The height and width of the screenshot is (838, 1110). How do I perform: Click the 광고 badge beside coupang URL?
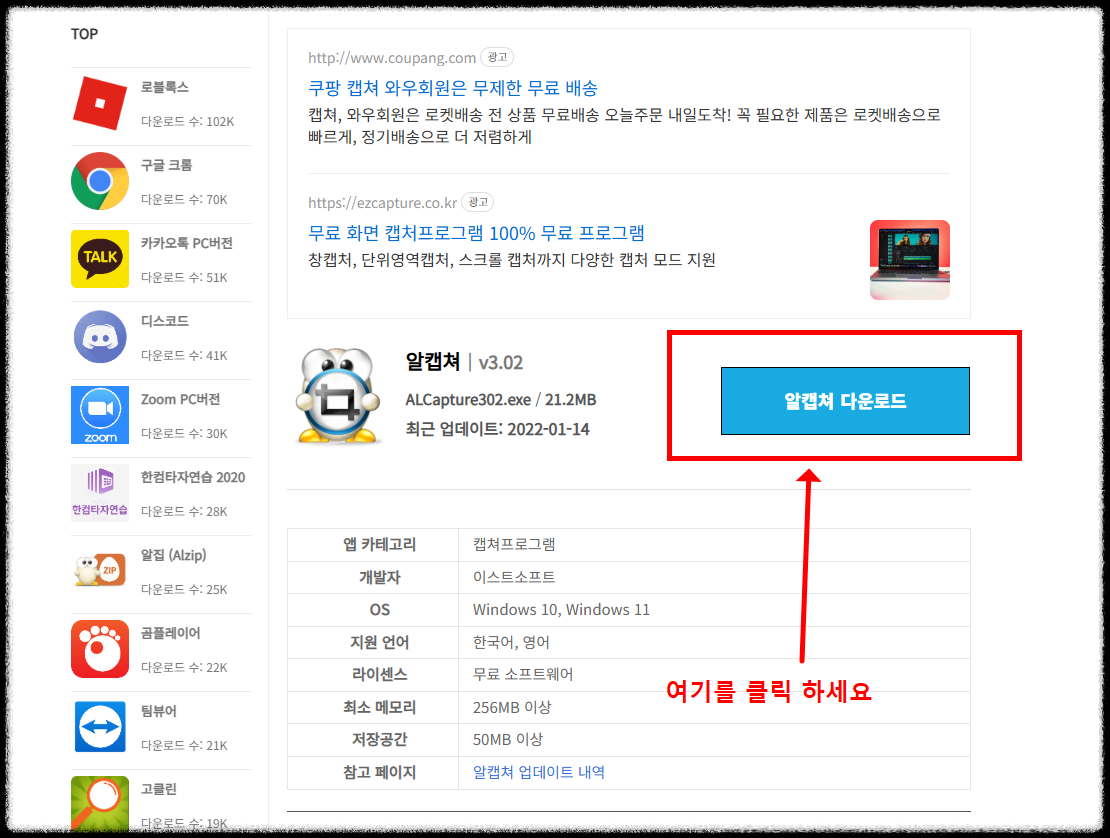click(497, 57)
